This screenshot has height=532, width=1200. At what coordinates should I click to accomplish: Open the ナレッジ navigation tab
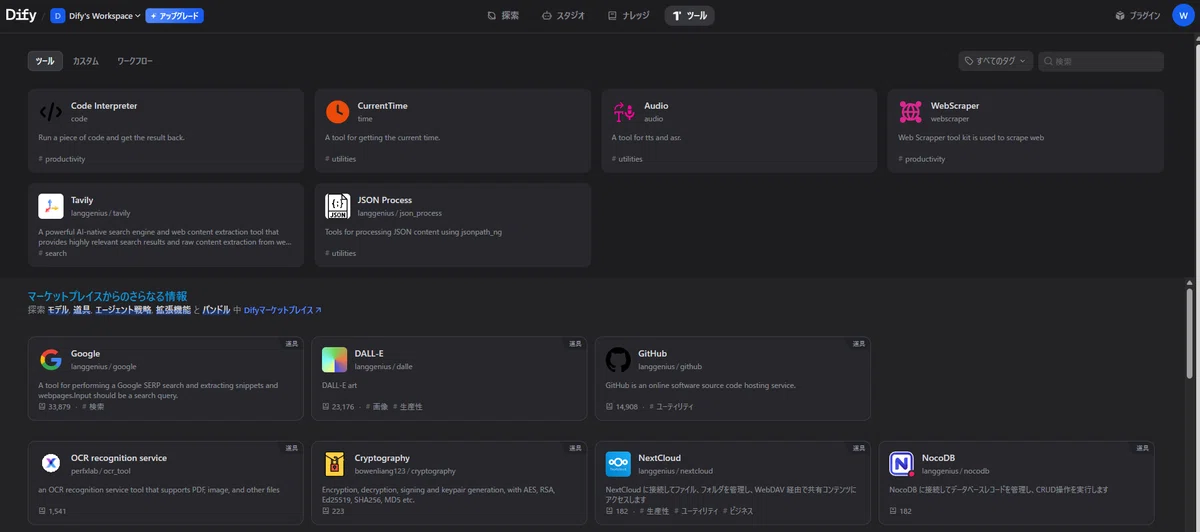tap(628, 16)
